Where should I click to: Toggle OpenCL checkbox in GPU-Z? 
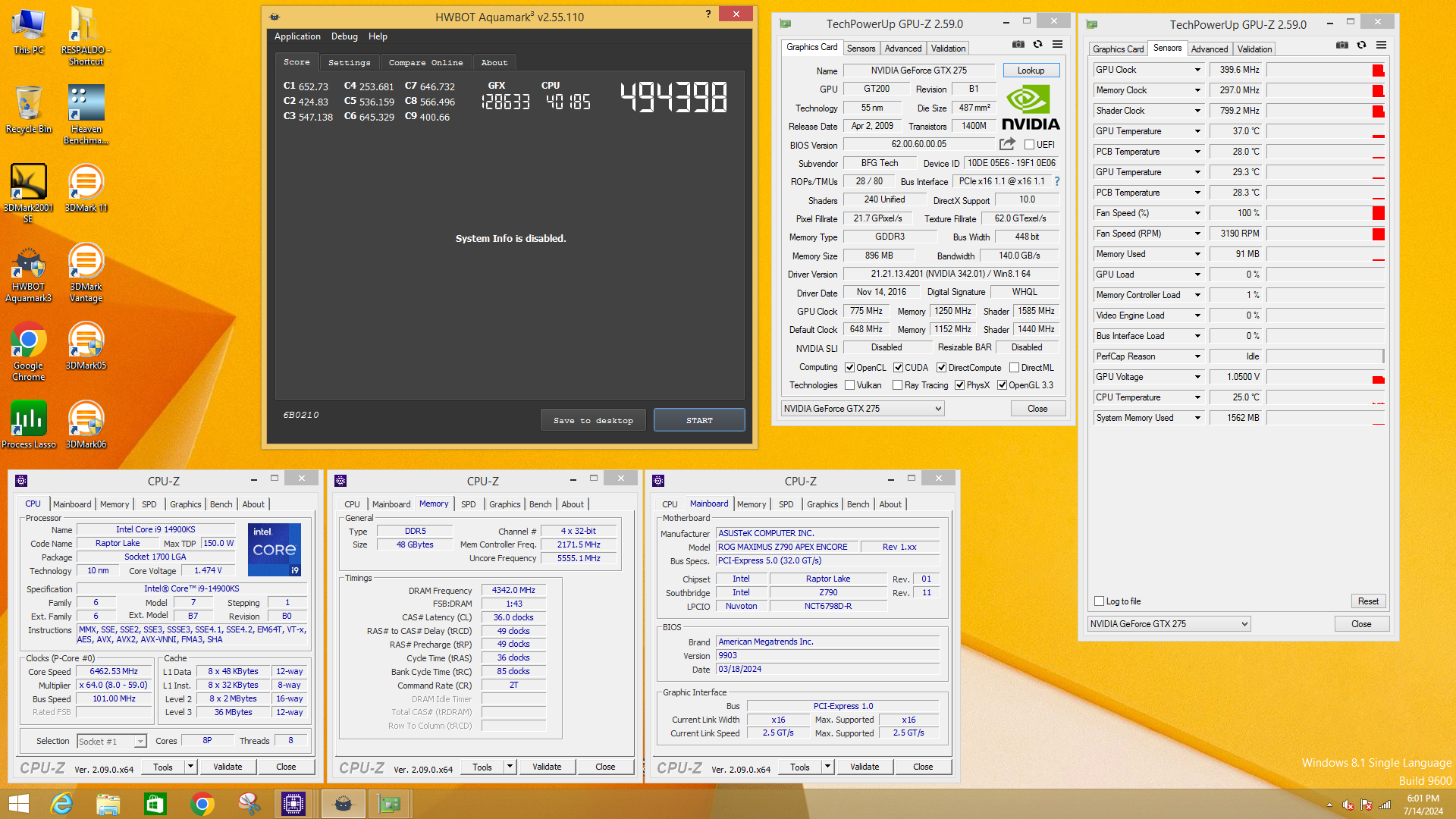pos(849,368)
